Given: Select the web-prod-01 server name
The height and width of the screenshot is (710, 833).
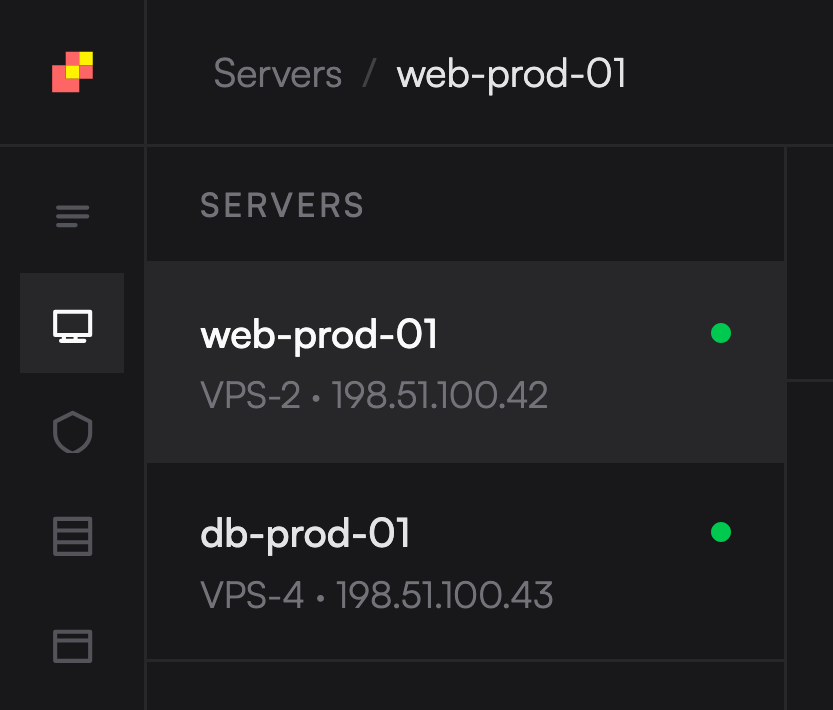Looking at the screenshot, I should click(x=319, y=335).
